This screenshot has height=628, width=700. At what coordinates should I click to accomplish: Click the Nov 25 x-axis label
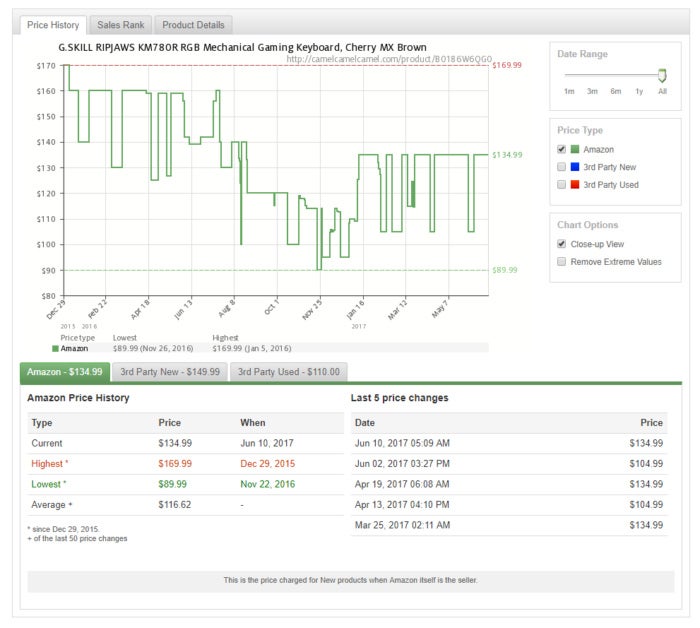[x=312, y=310]
